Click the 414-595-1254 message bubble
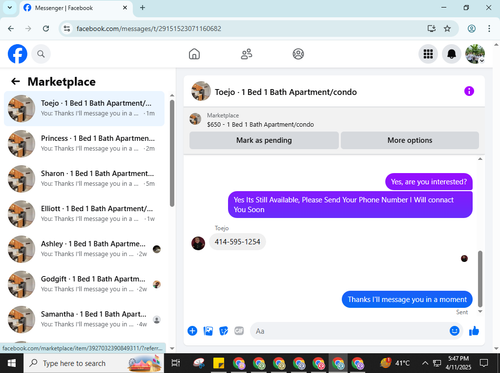This screenshot has width=500, height=373. click(x=237, y=242)
